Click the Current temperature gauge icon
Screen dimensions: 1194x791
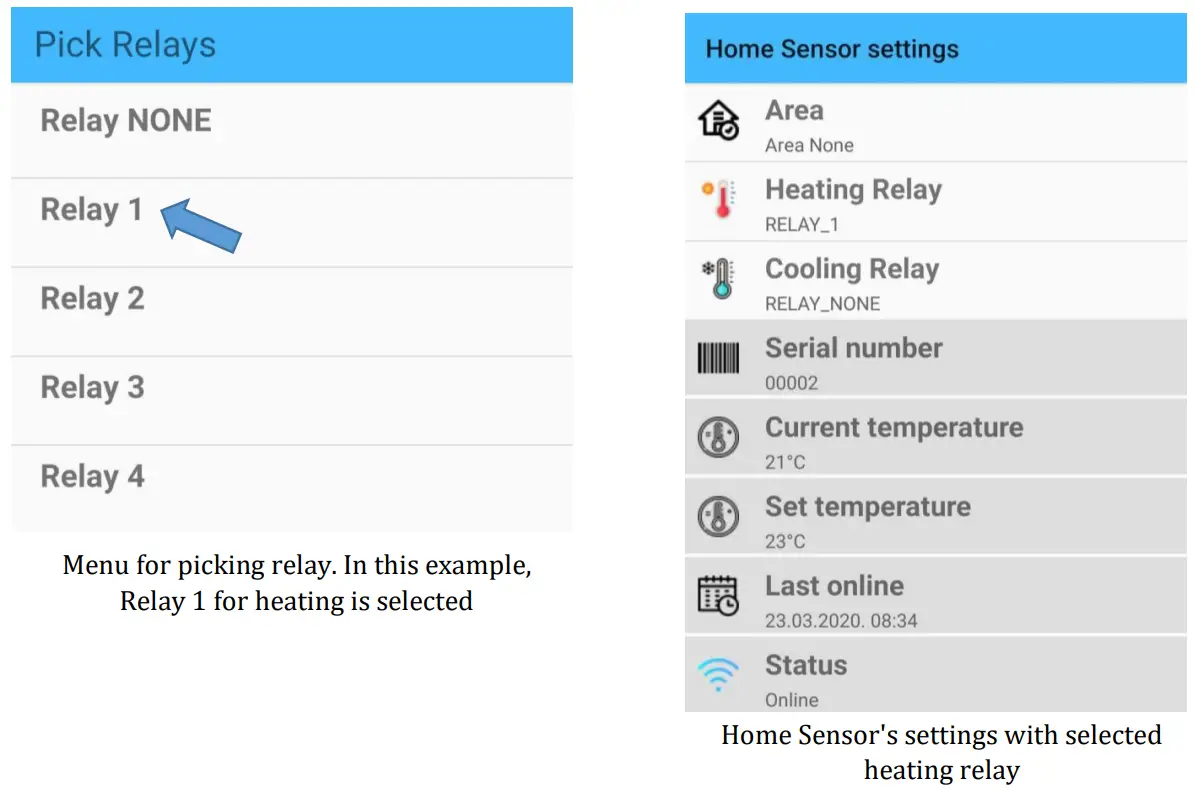pos(717,437)
